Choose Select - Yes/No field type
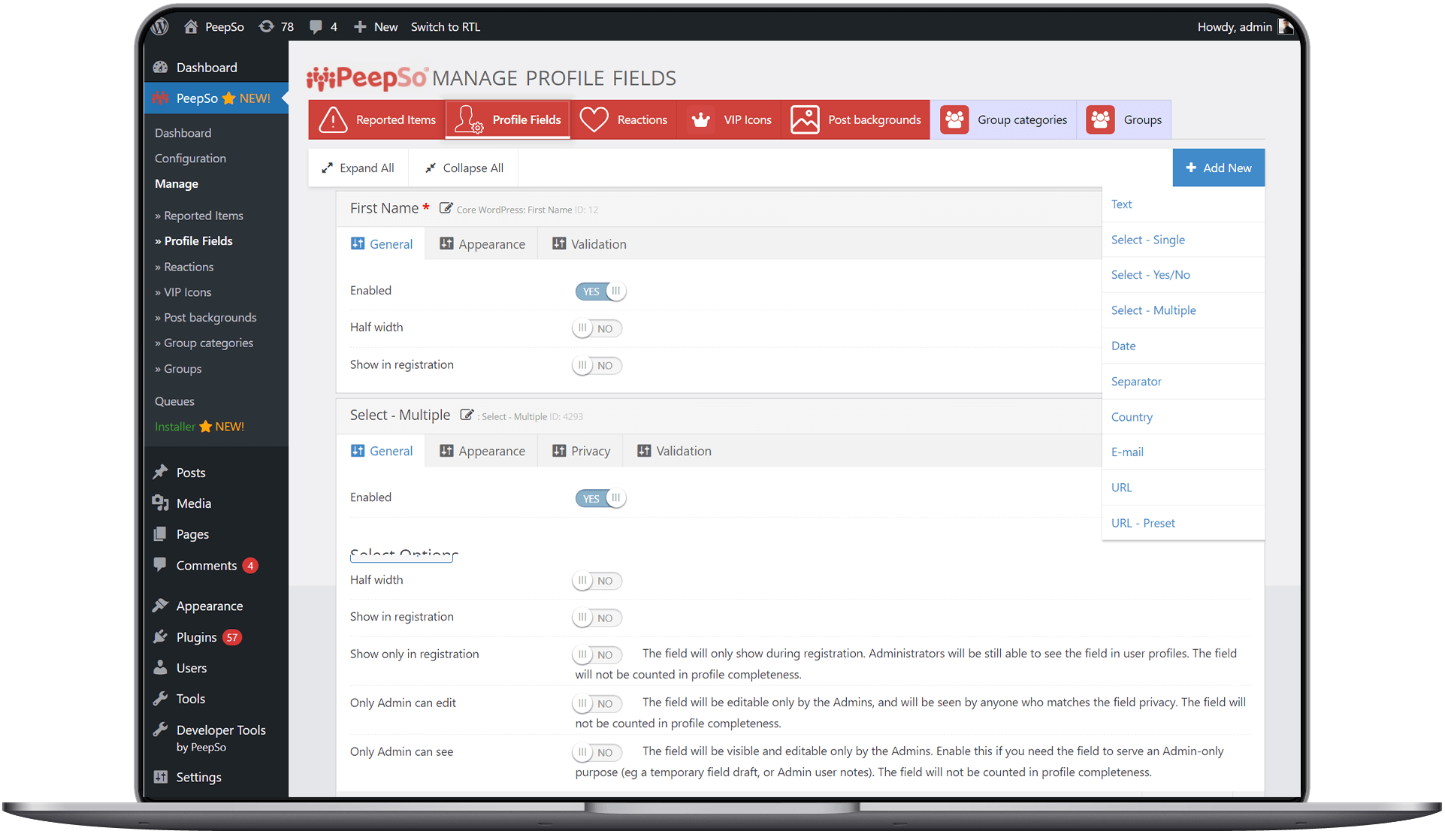 (x=1183, y=275)
